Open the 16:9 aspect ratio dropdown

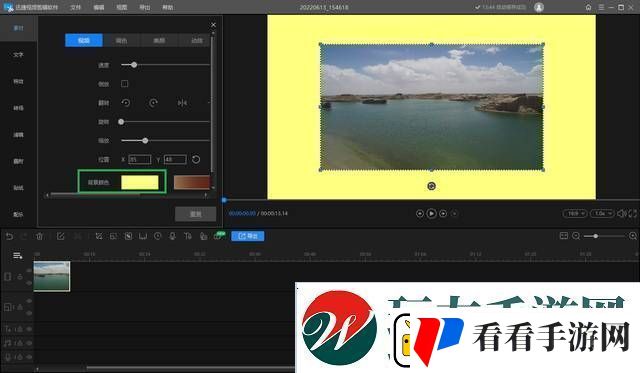tap(575, 213)
